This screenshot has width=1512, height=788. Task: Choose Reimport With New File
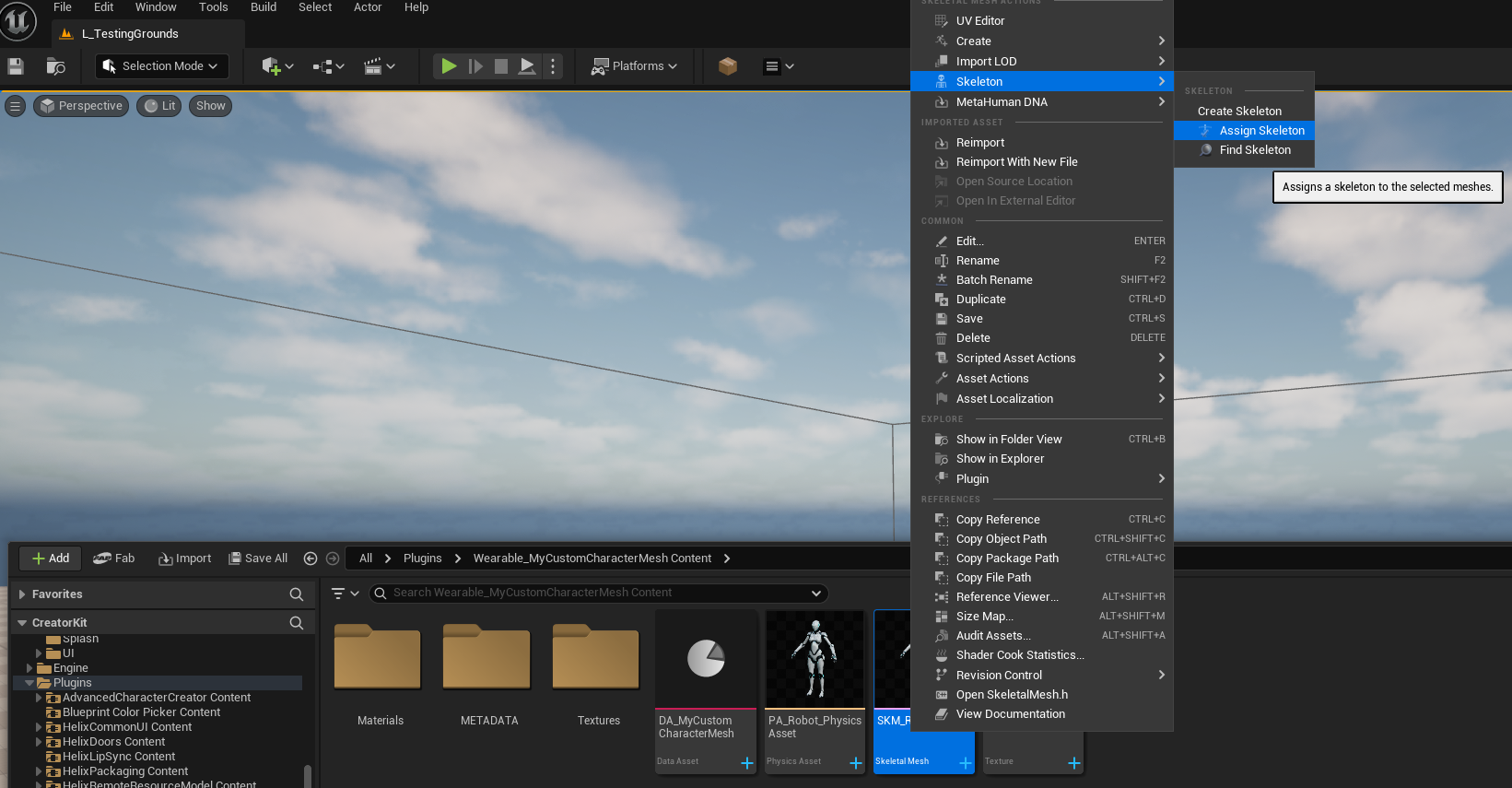point(1016,162)
